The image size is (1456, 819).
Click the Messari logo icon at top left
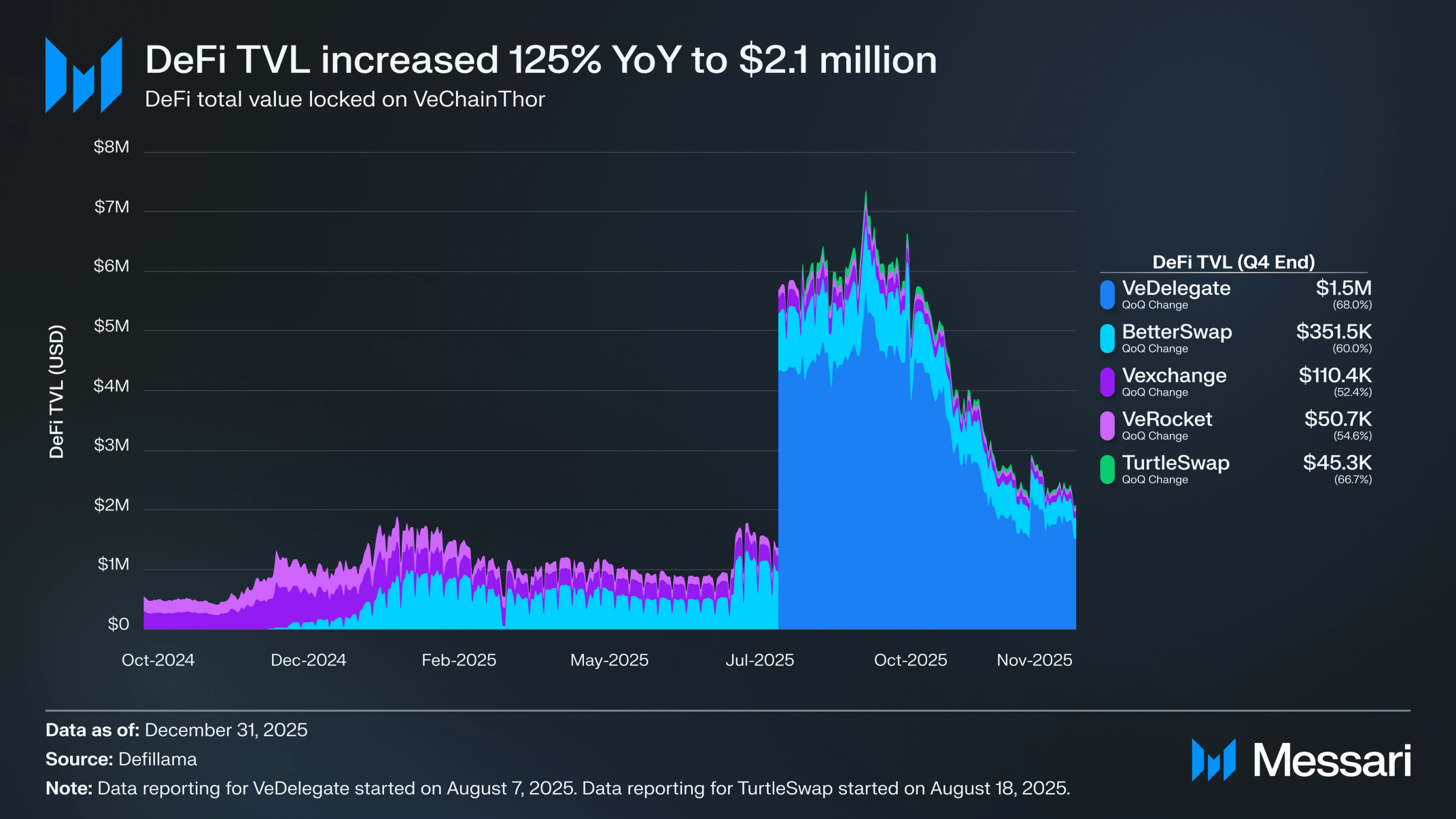pos(84,75)
